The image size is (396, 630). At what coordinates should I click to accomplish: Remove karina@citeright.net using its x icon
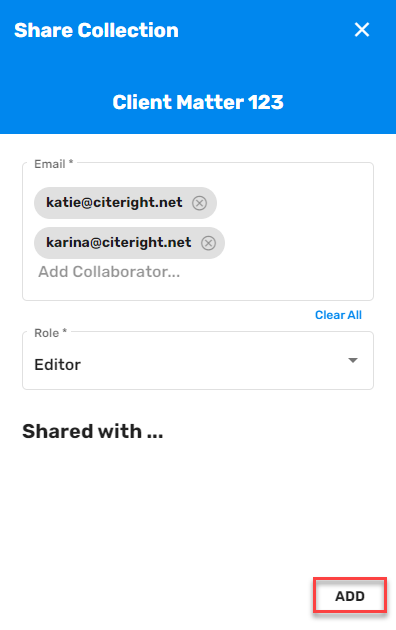pos(208,243)
